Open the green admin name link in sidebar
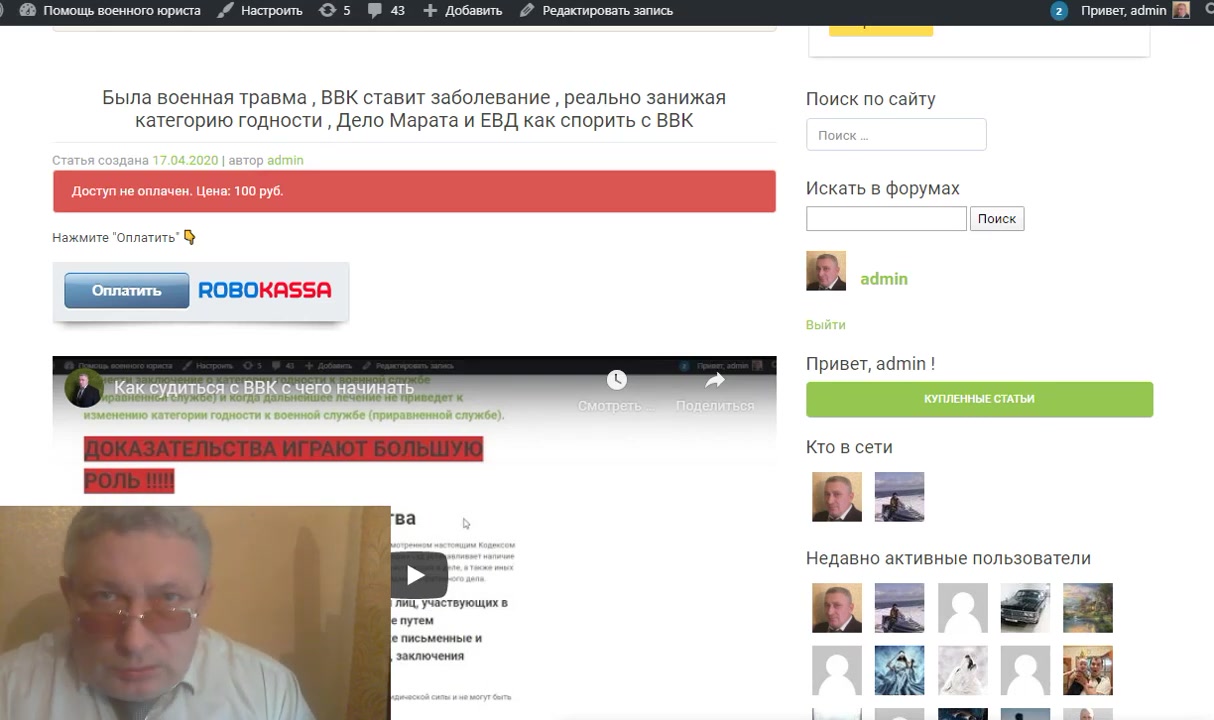Viewport: 1214px width, 720px height. coord(884,279)
